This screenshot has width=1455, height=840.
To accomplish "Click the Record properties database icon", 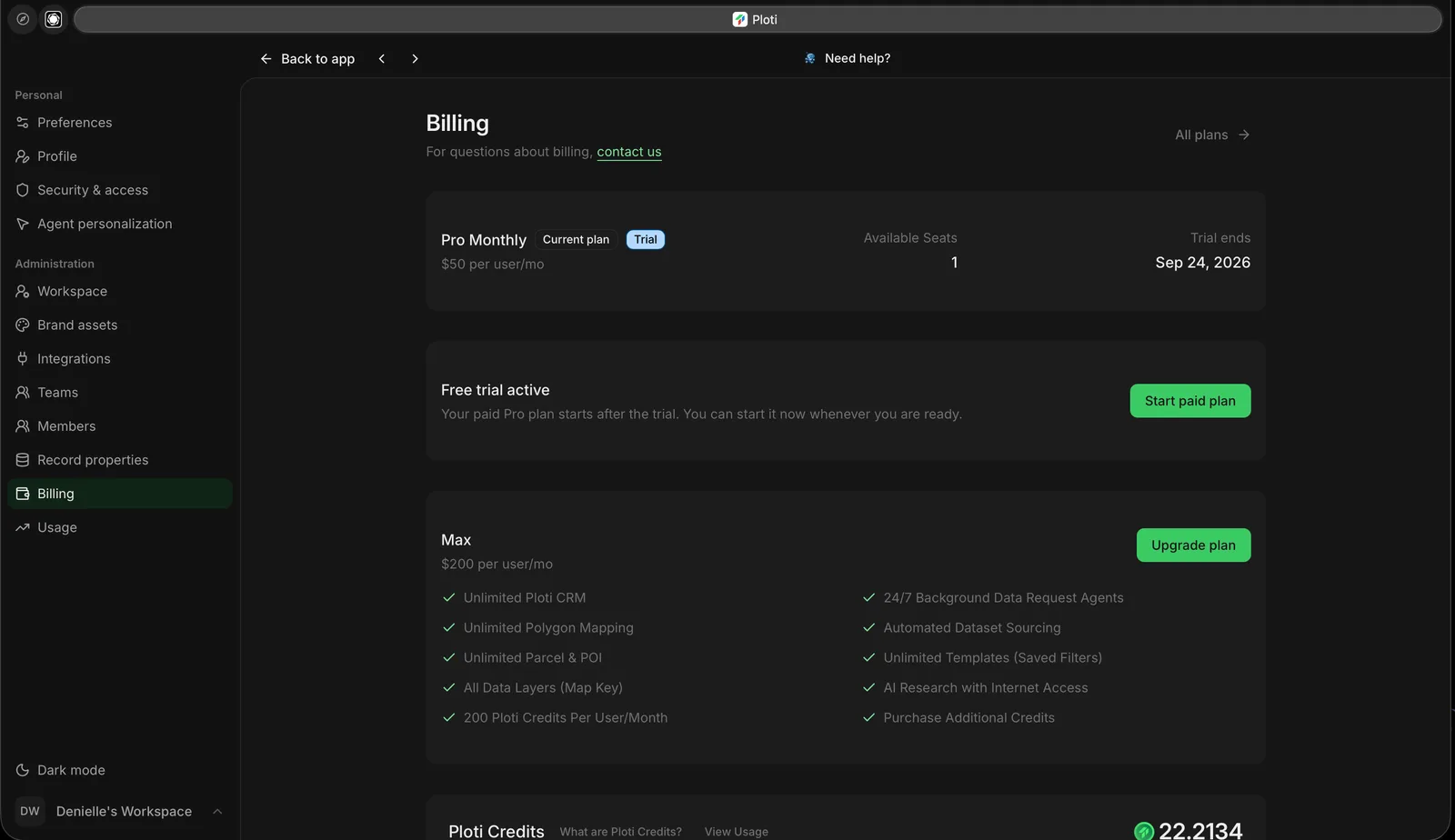I will [x=23, y=460].
